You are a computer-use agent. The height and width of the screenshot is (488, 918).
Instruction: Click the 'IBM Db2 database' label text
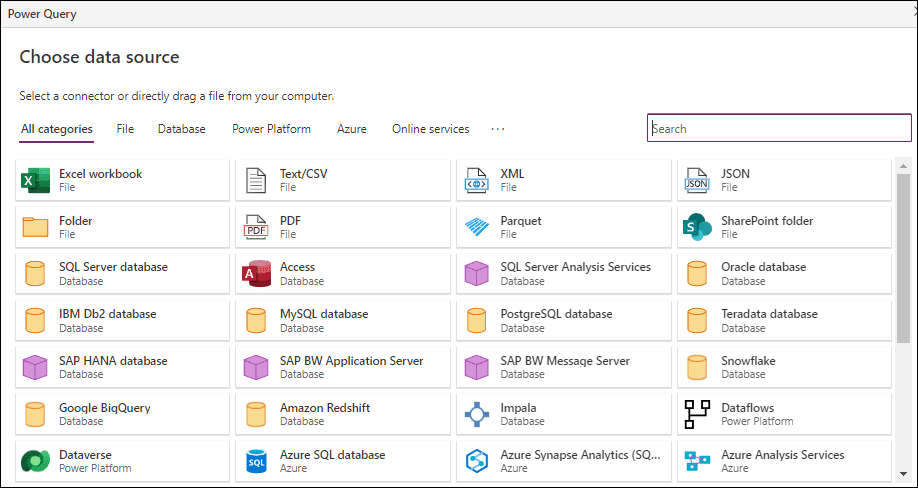(x=108, y=314)
